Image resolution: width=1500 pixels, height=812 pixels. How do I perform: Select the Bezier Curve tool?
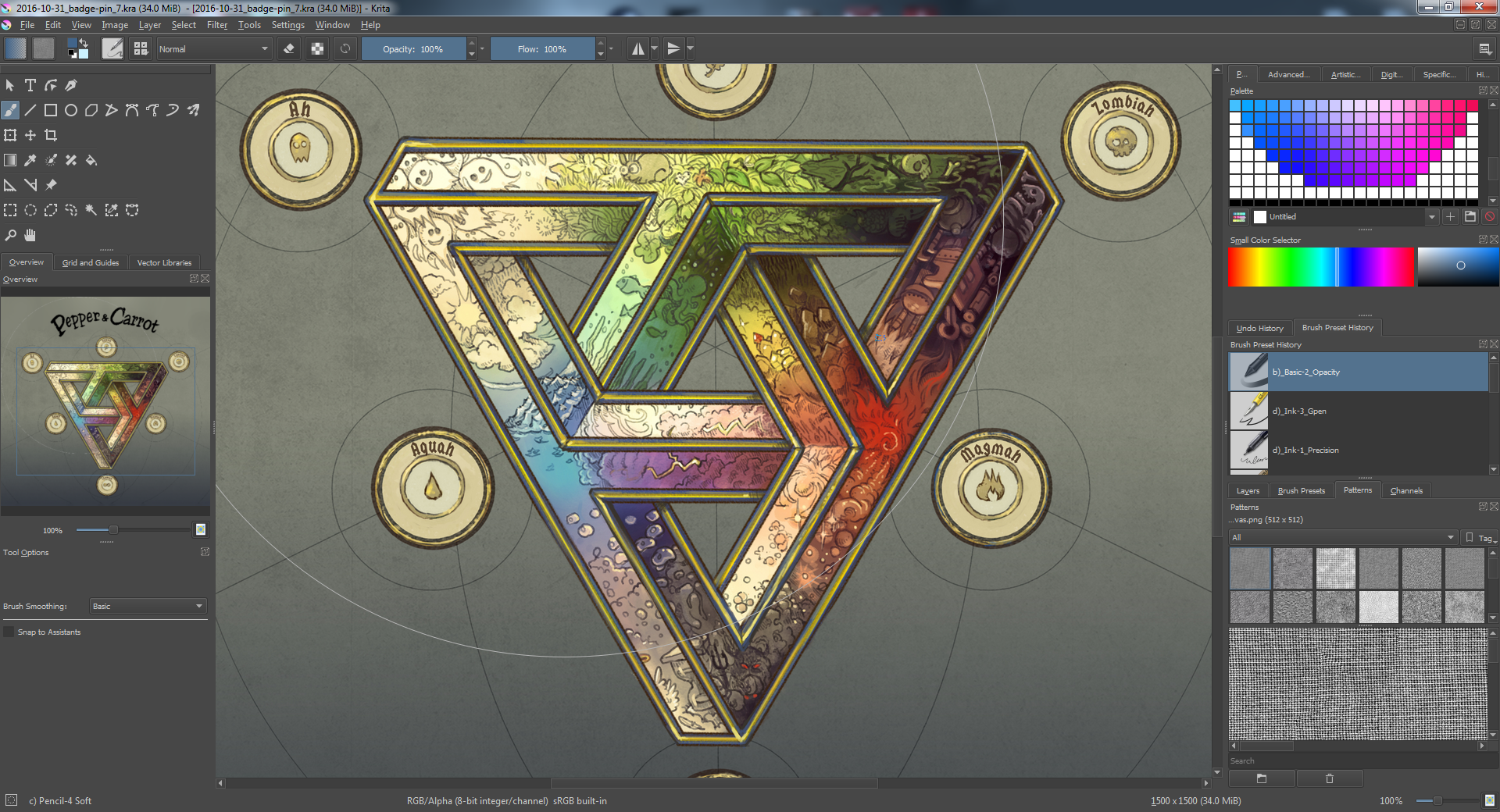pos(132,110)
